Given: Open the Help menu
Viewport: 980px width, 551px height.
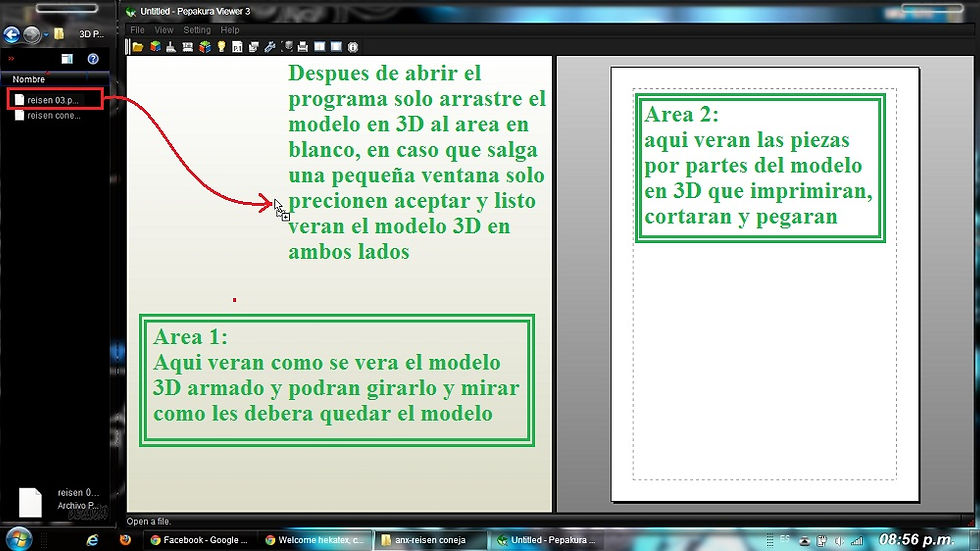Looking at the screenshot, I should pyautogui.click(x=230, y=30).
